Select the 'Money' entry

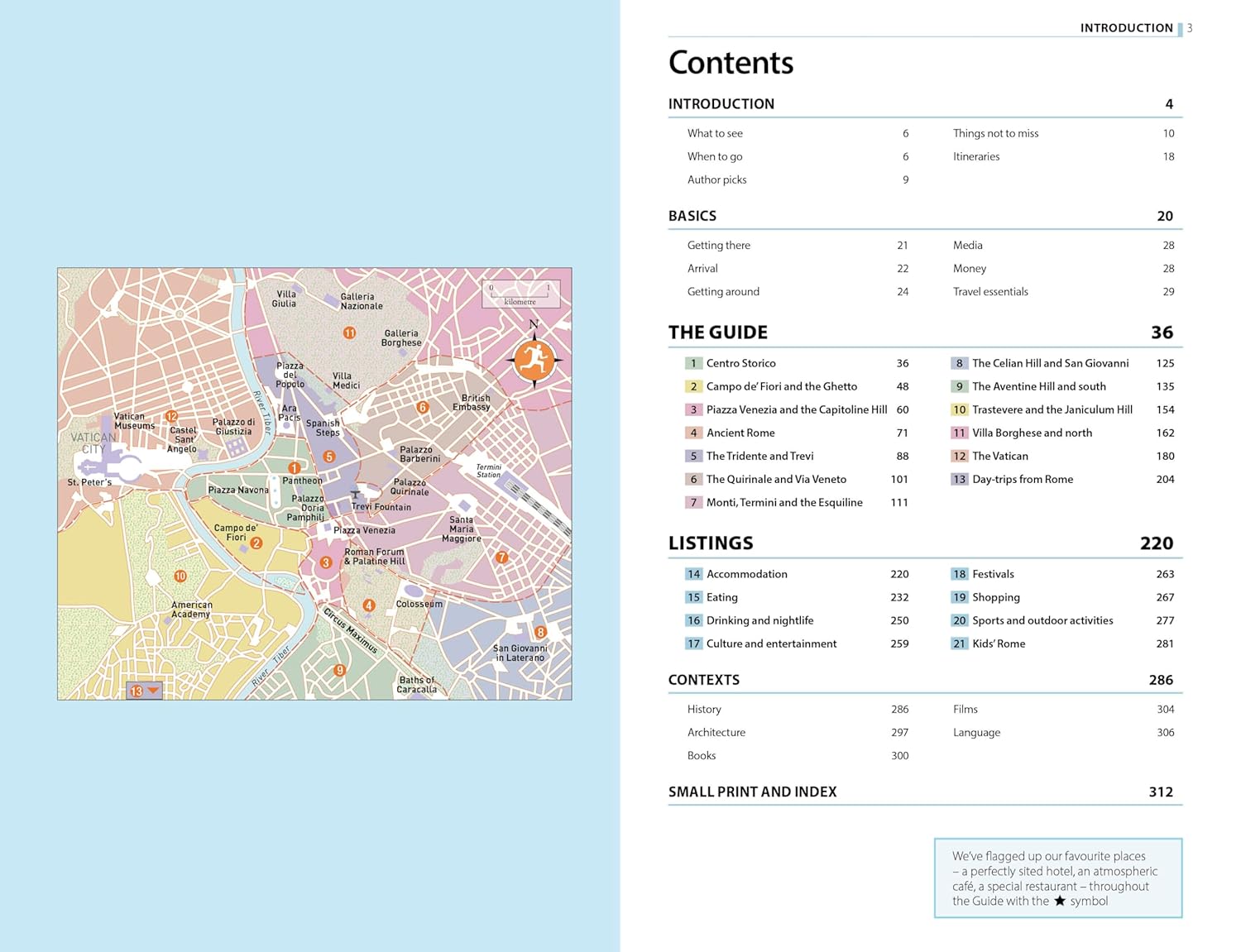click(x=970, y=269)
